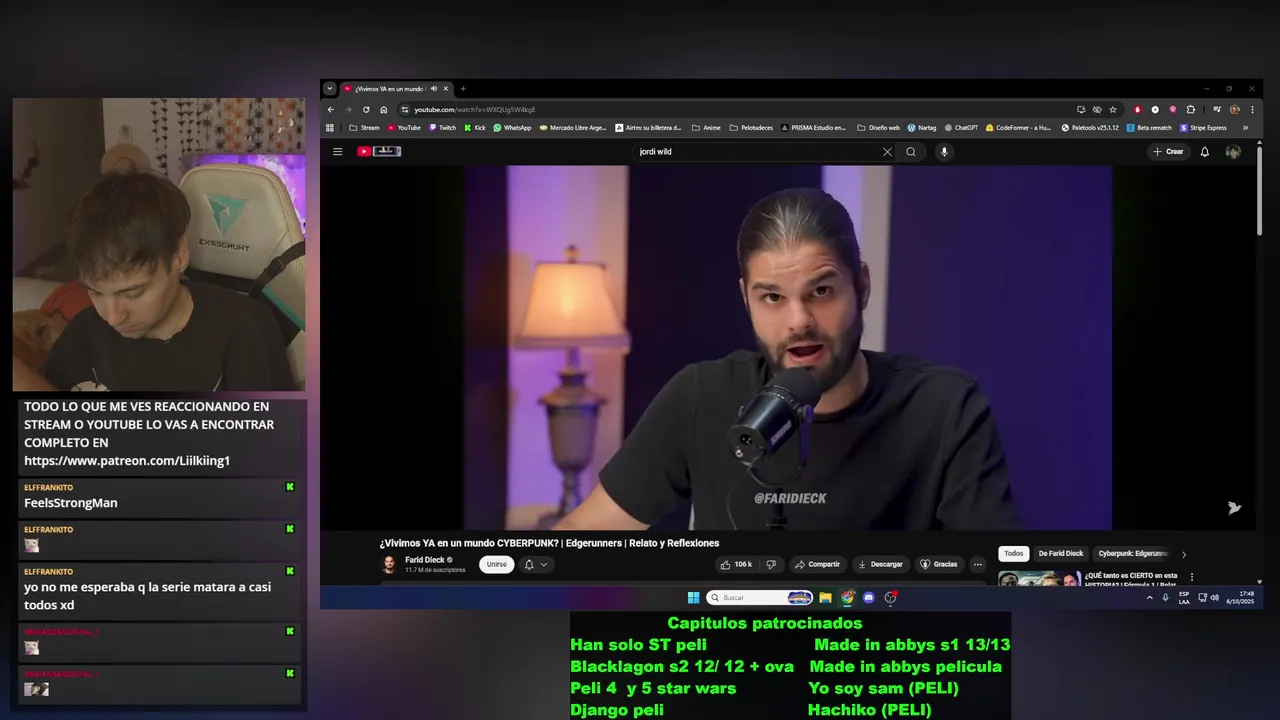Open the Anime bookmark folder
1280x720 pixels.
706,128
